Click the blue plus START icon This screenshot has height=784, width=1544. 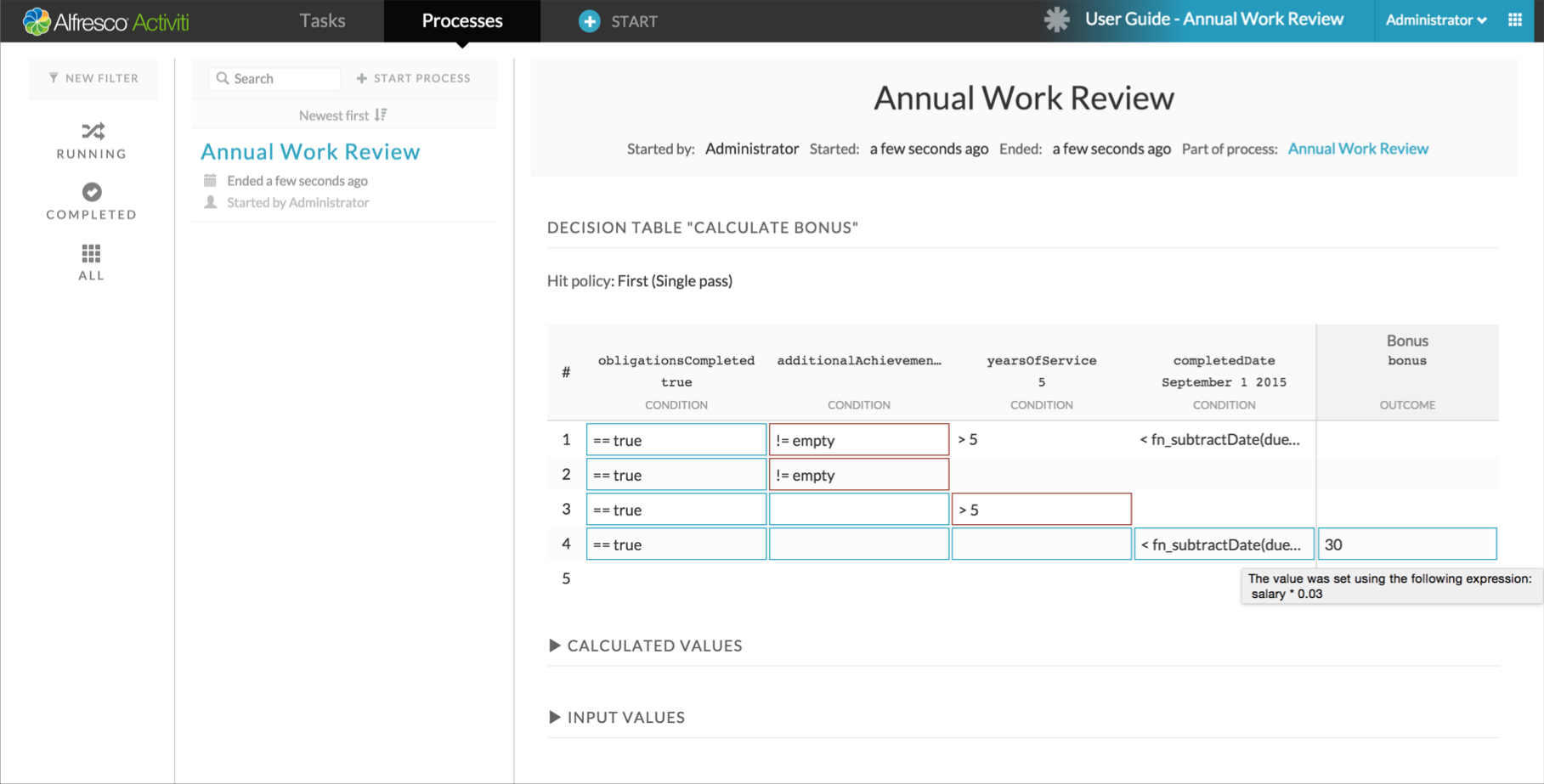tap(589, 21)
